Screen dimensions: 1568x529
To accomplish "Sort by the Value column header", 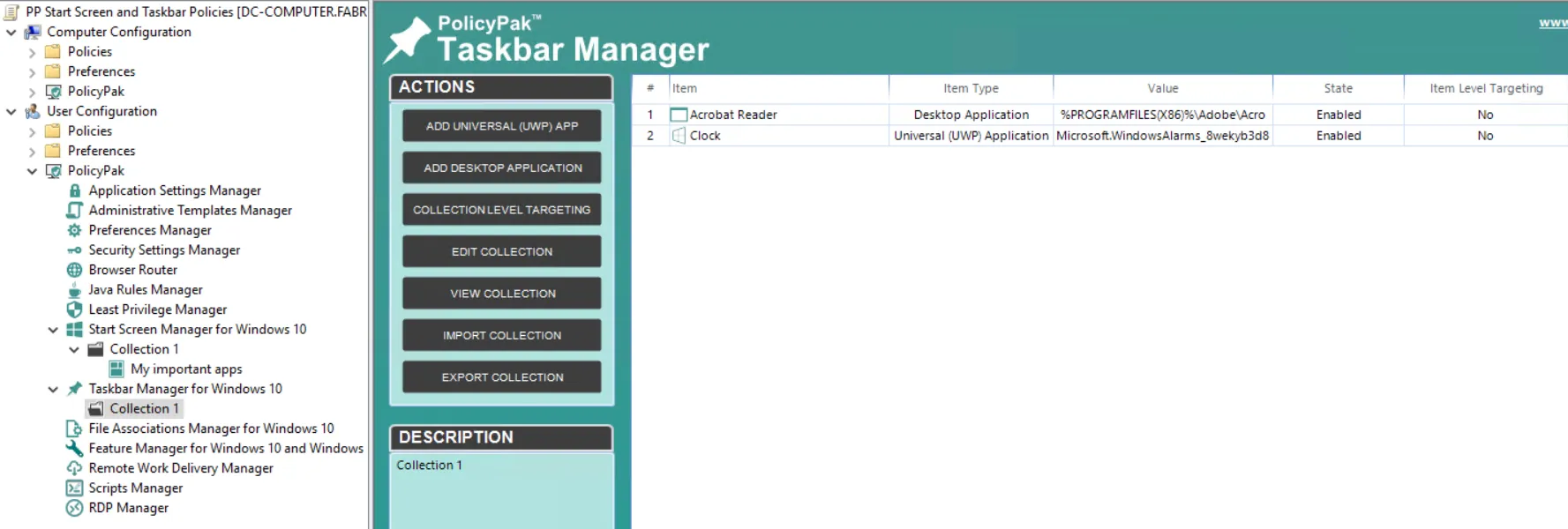I will [x=1163, y=88].
